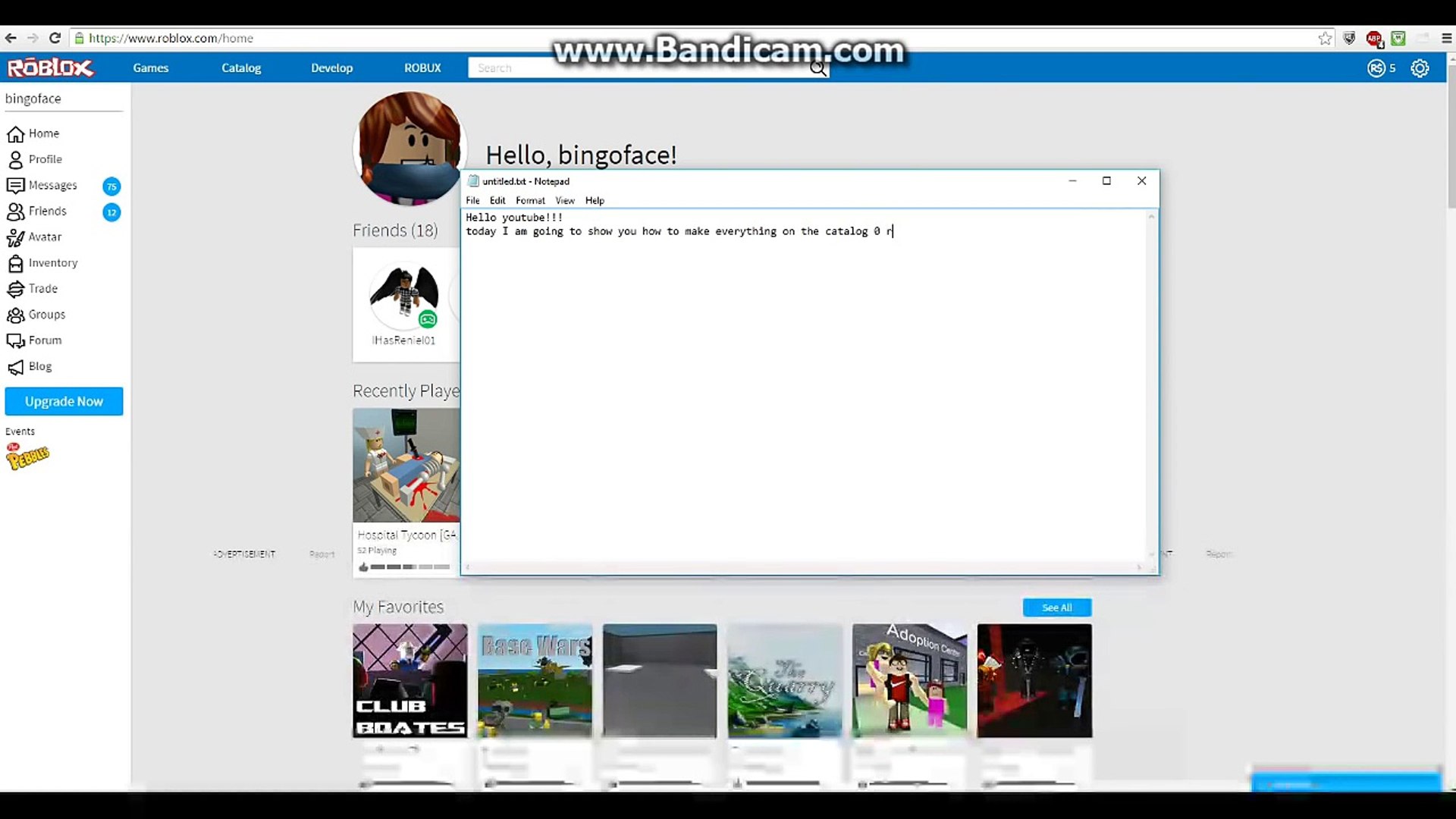Select the ROBUX navigation tab
The image size is (1456, 819).
pos(421,67)
